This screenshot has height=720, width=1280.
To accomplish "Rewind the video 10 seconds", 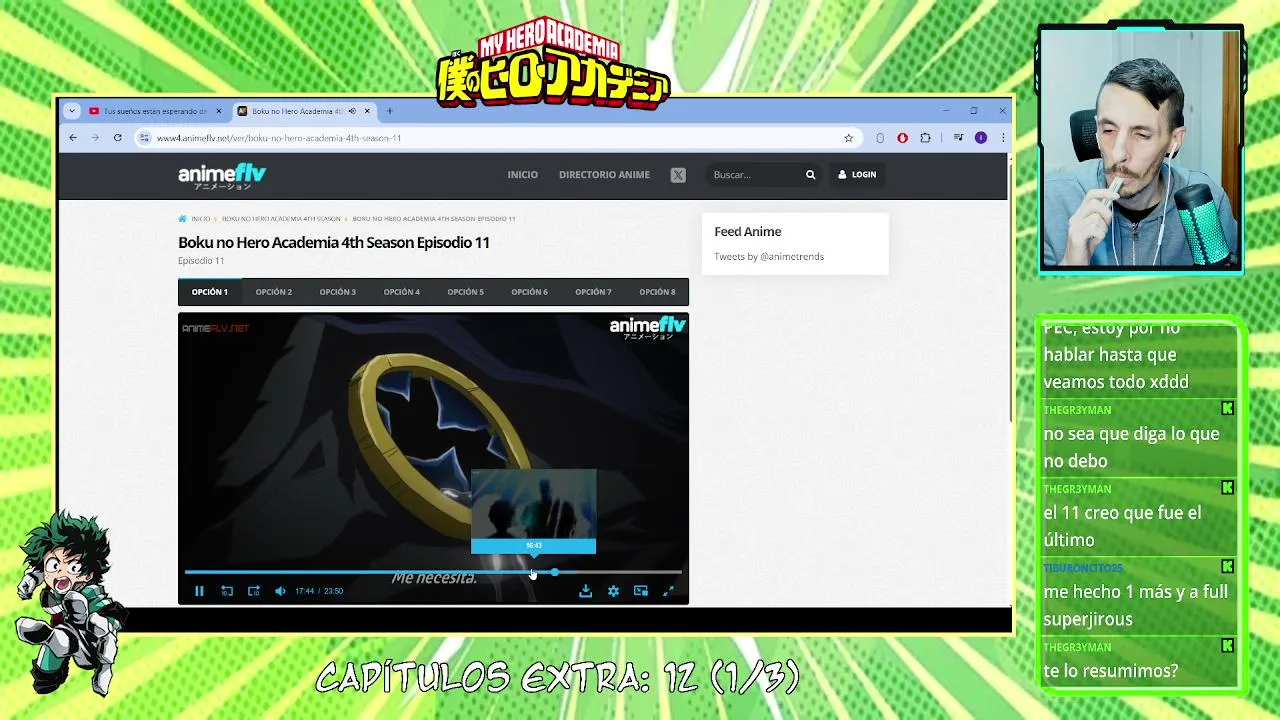I will point(227,591).
